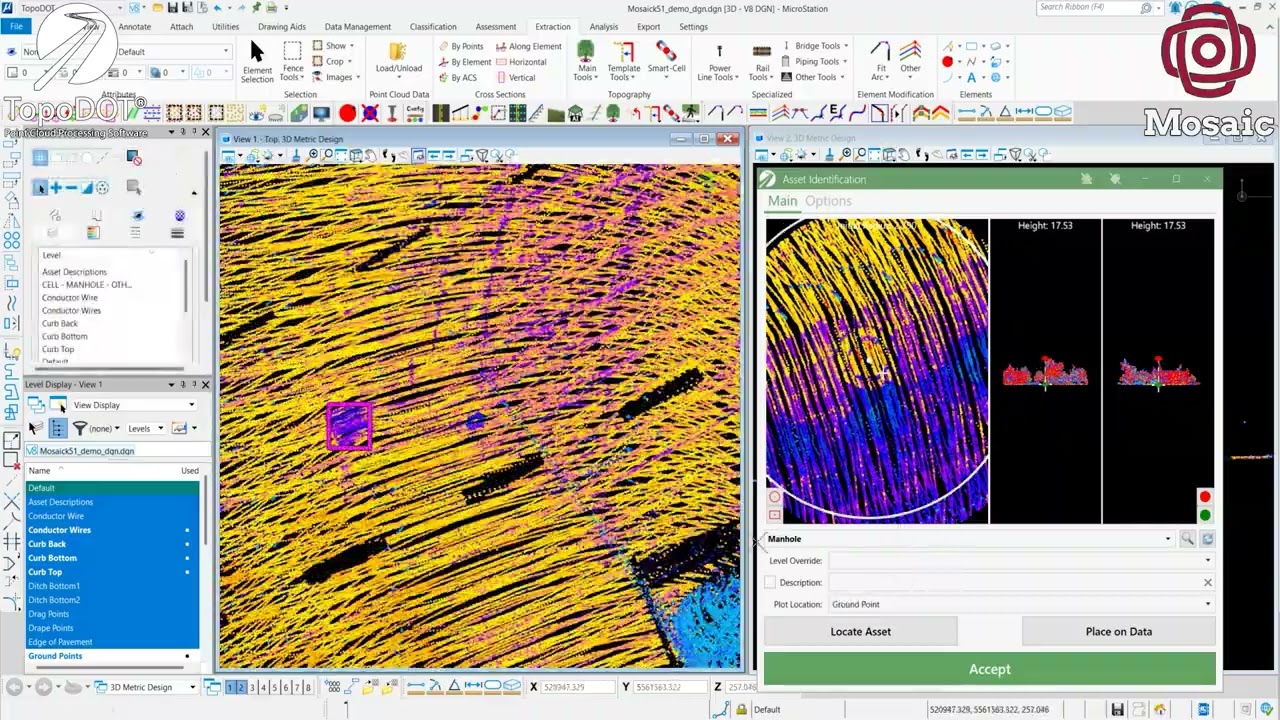Click the red circle below profile view
The width and height of the screenshot is (1280, 720).
point(1205,497)
